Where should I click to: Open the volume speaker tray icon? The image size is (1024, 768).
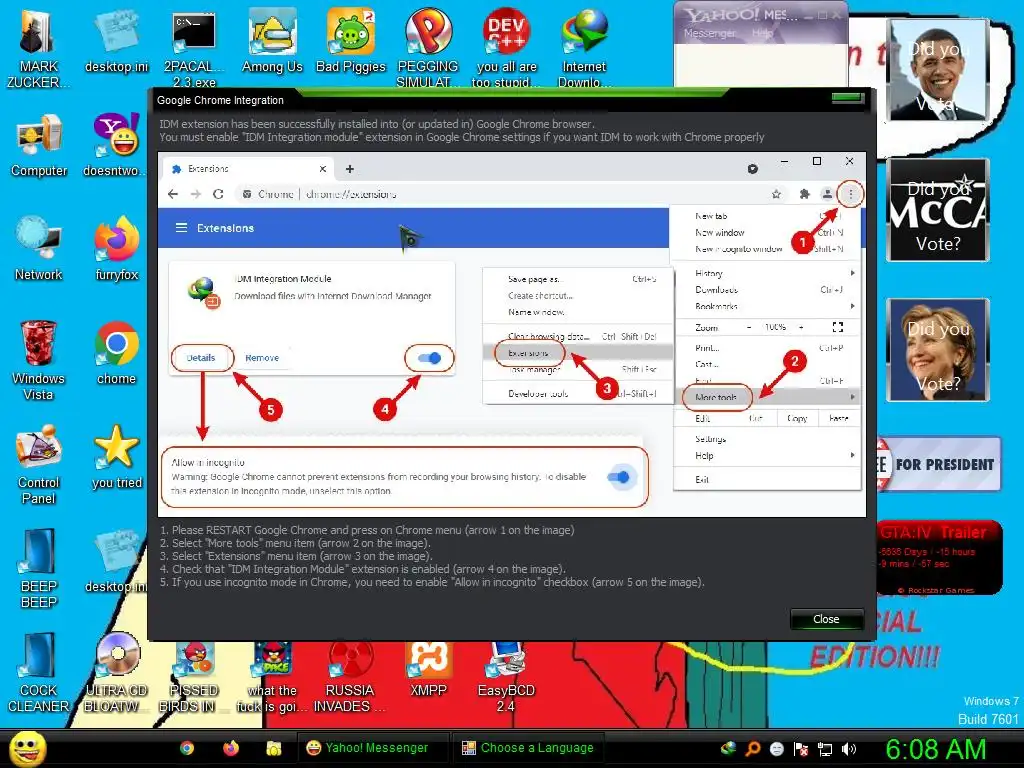[x=849, y=748]
